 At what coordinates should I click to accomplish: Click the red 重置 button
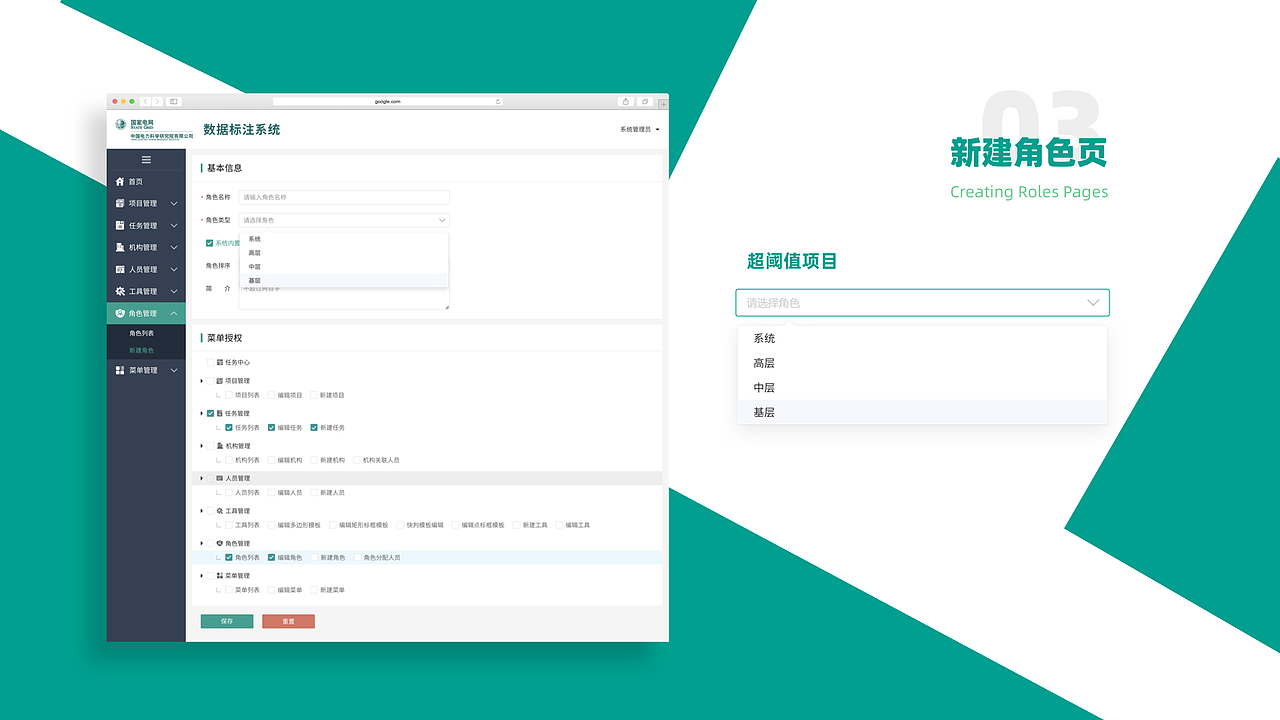click(288, 621)
